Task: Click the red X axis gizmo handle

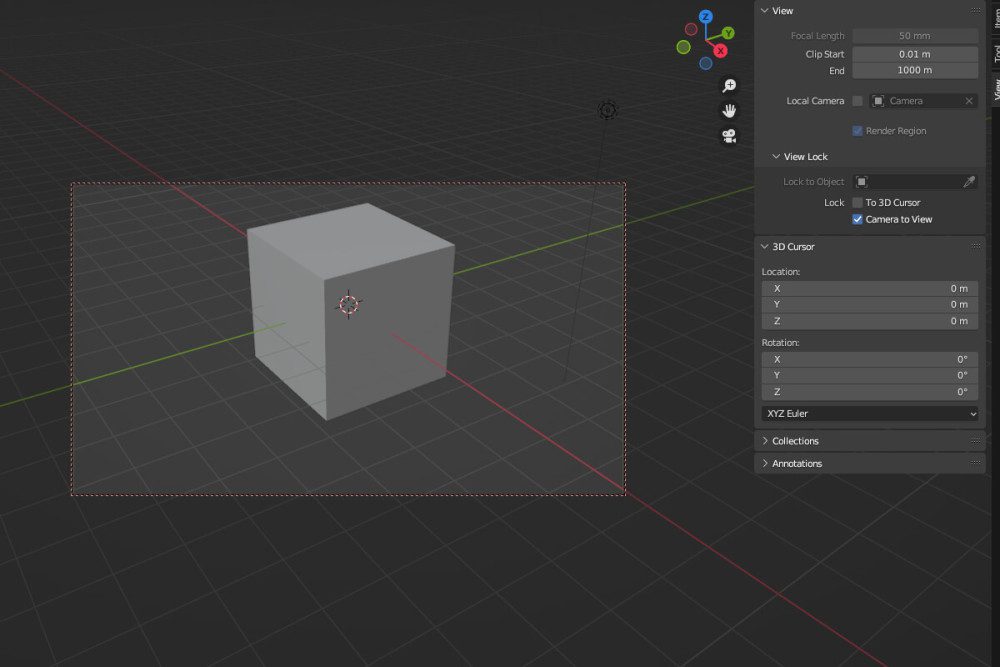Action: point(720,50)
